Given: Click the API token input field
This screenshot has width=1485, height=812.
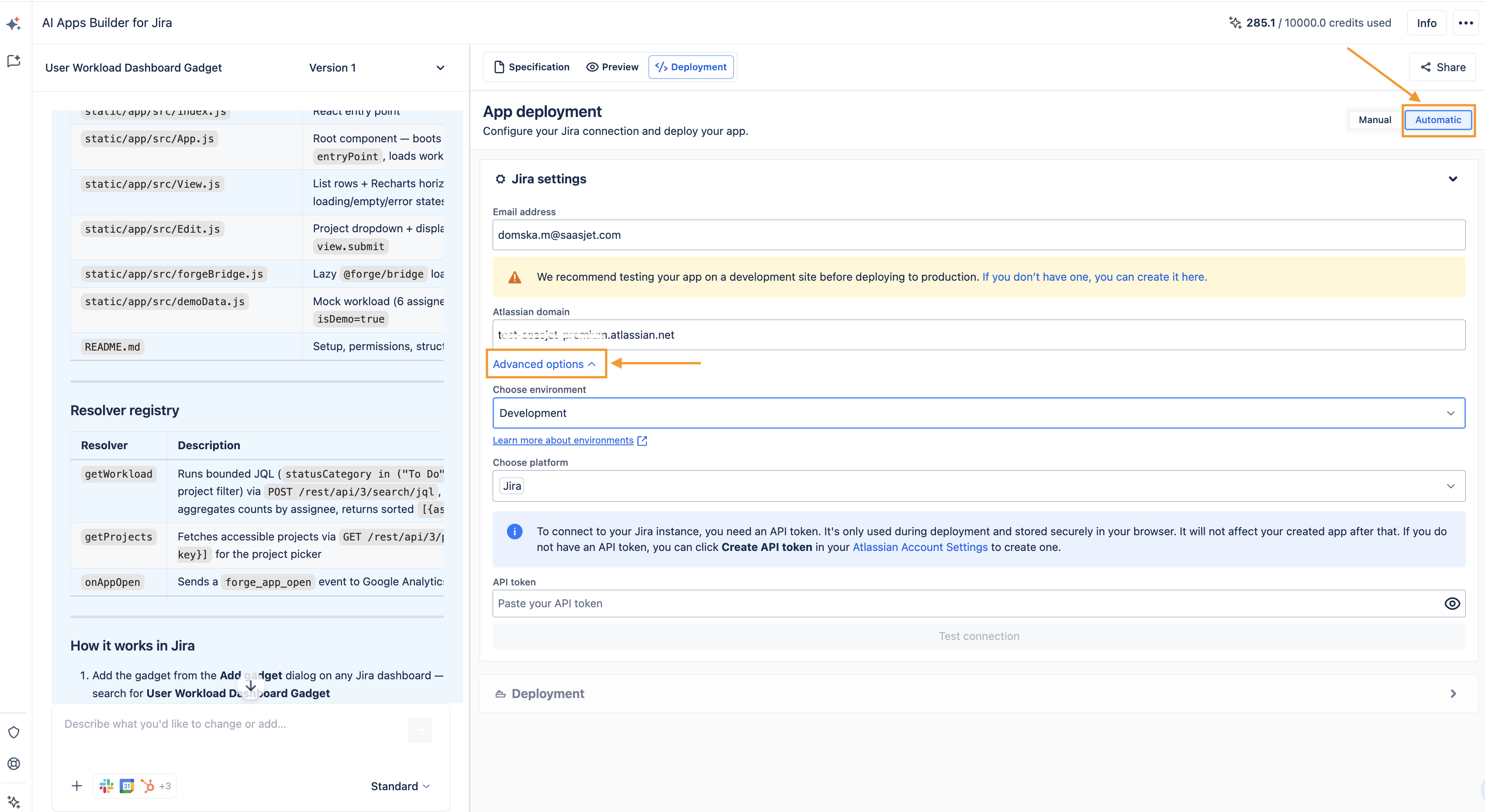Looking at the screenshot, I should click(968, 603).
